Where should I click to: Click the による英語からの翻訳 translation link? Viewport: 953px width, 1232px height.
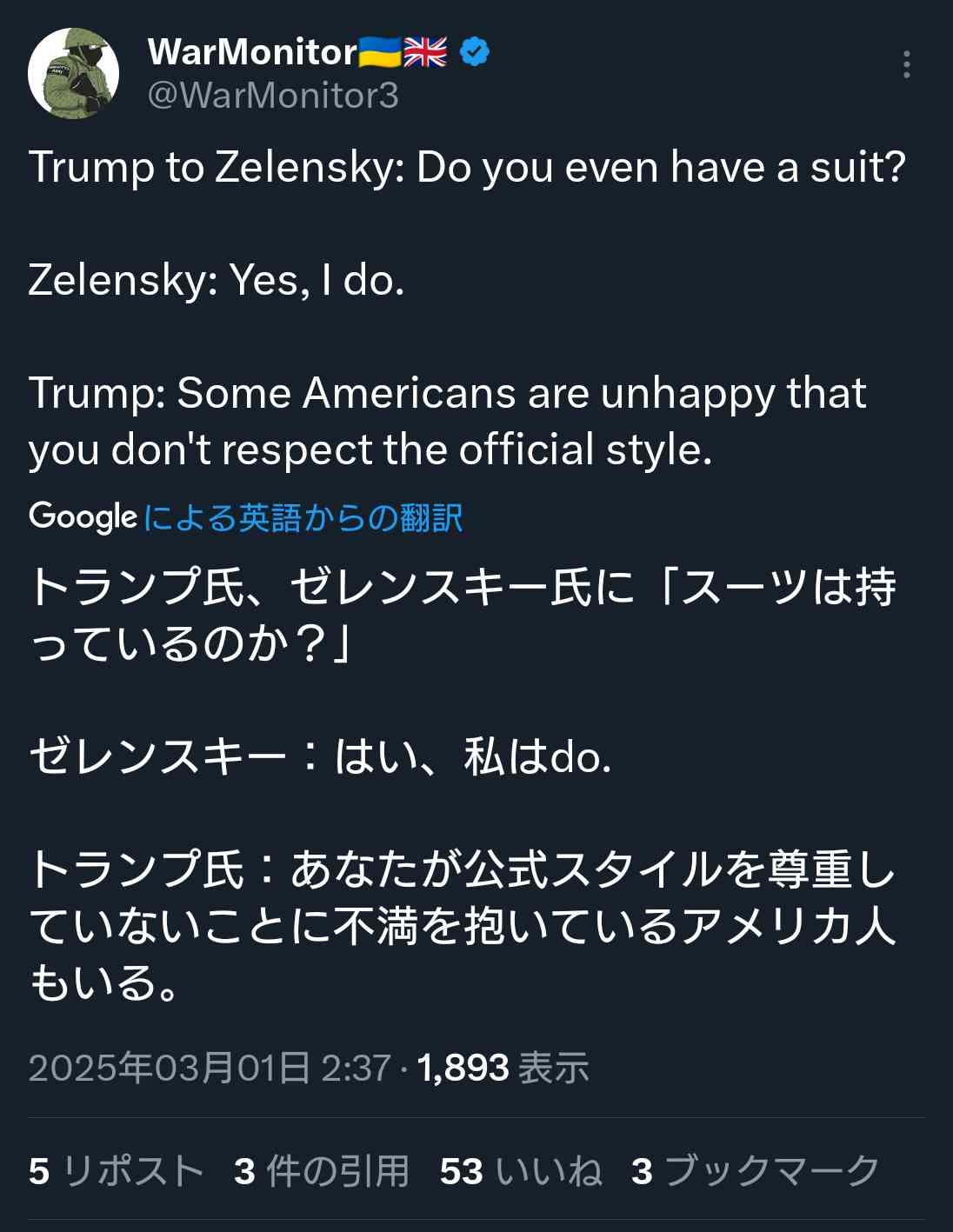tap(303, 517)
